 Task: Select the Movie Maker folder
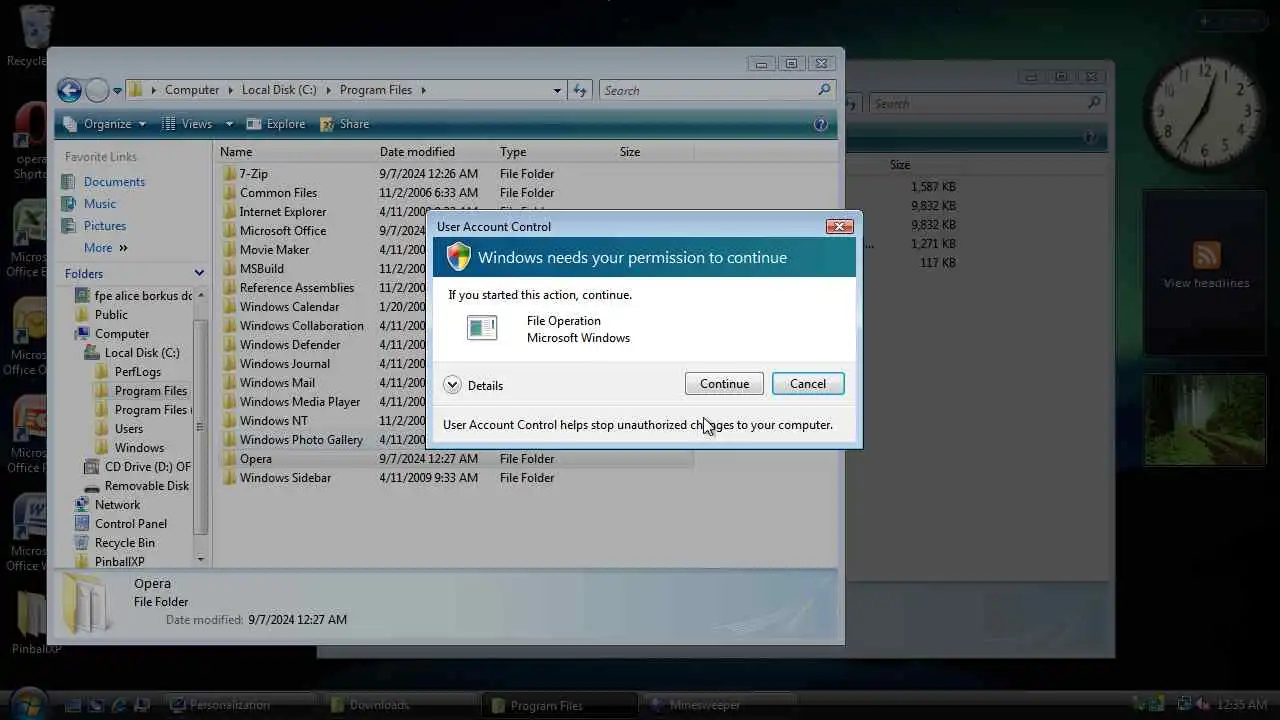pyautogui.click(x=274, y=250)
